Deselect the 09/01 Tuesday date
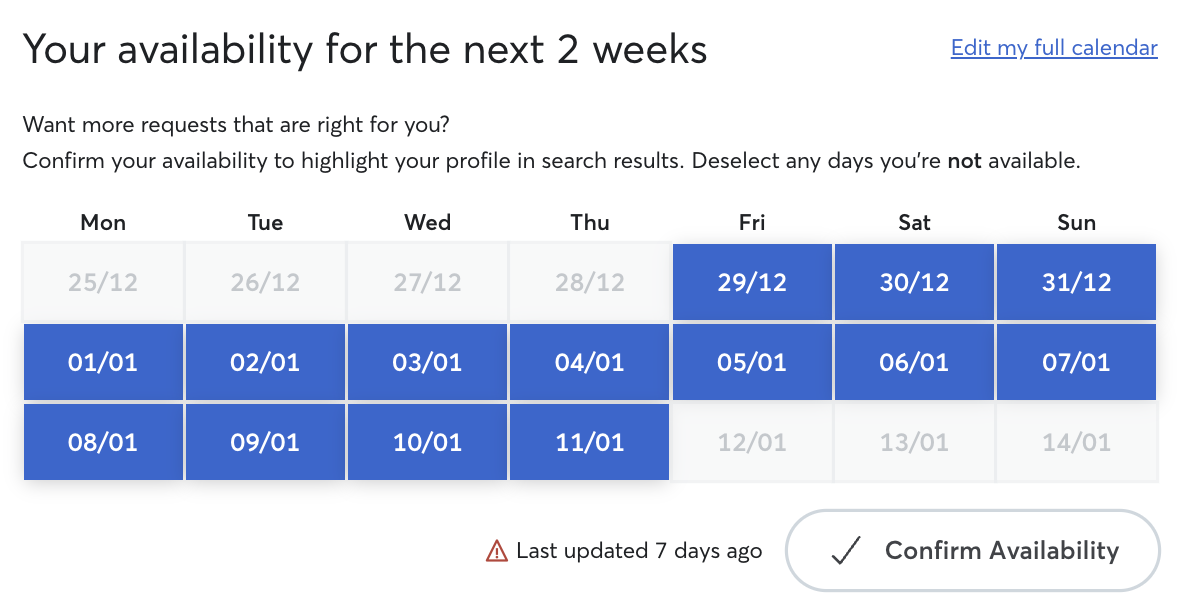 265,442
